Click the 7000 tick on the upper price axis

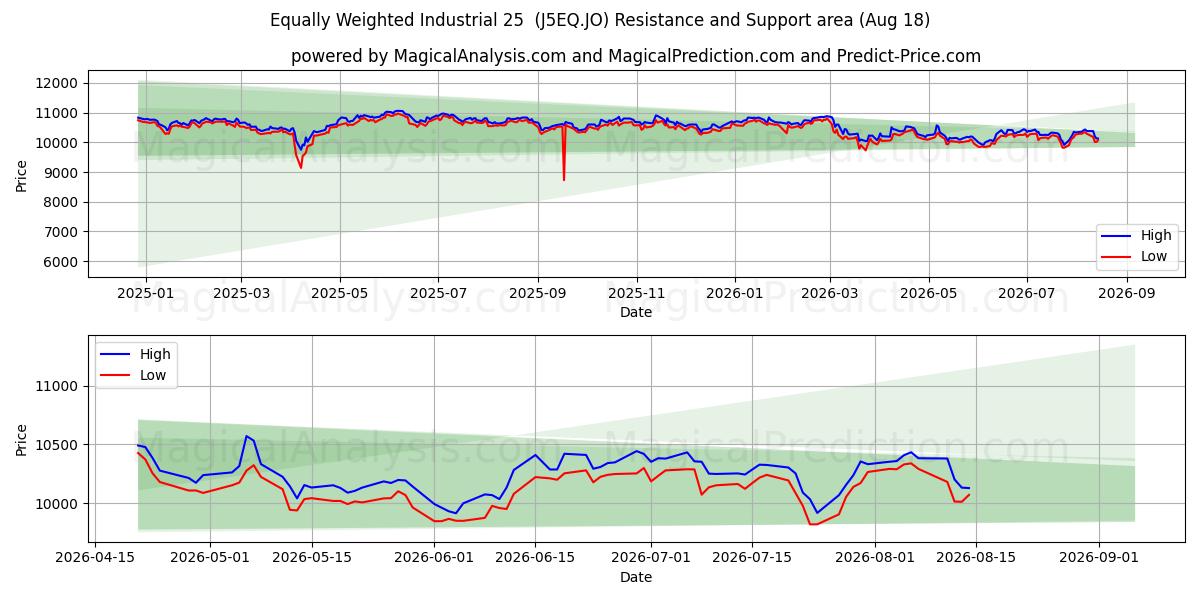pos(62,232)
